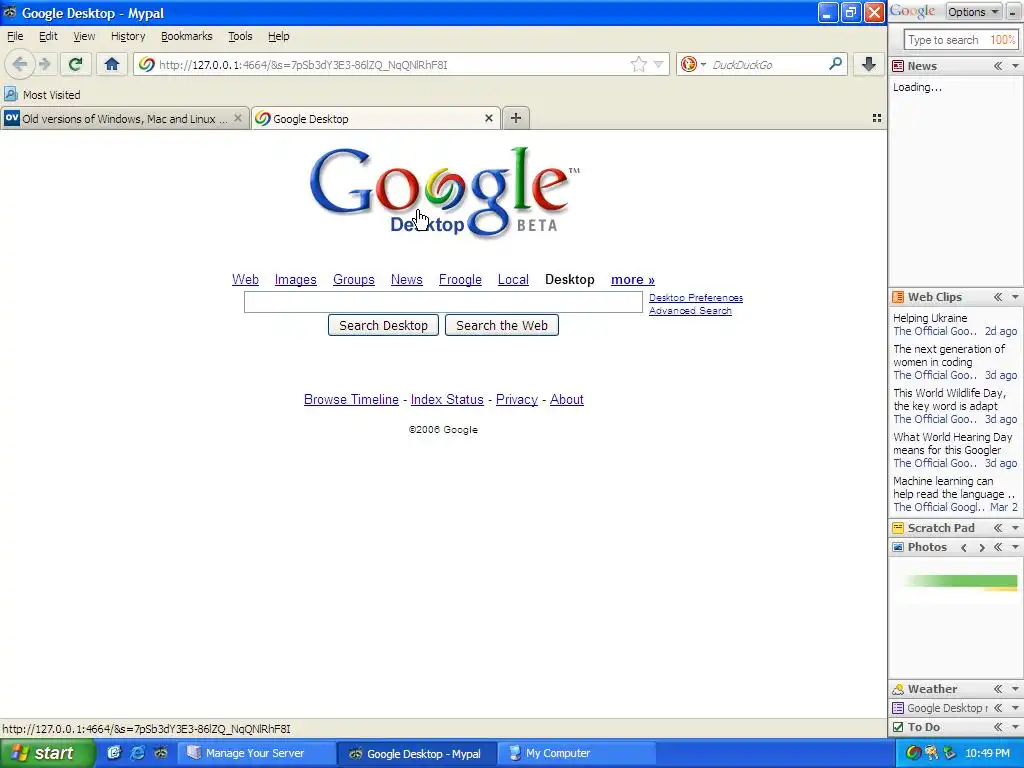Open the Froogle search link
This screenshot has width=1024, height=768.
(x=460, y=280)
